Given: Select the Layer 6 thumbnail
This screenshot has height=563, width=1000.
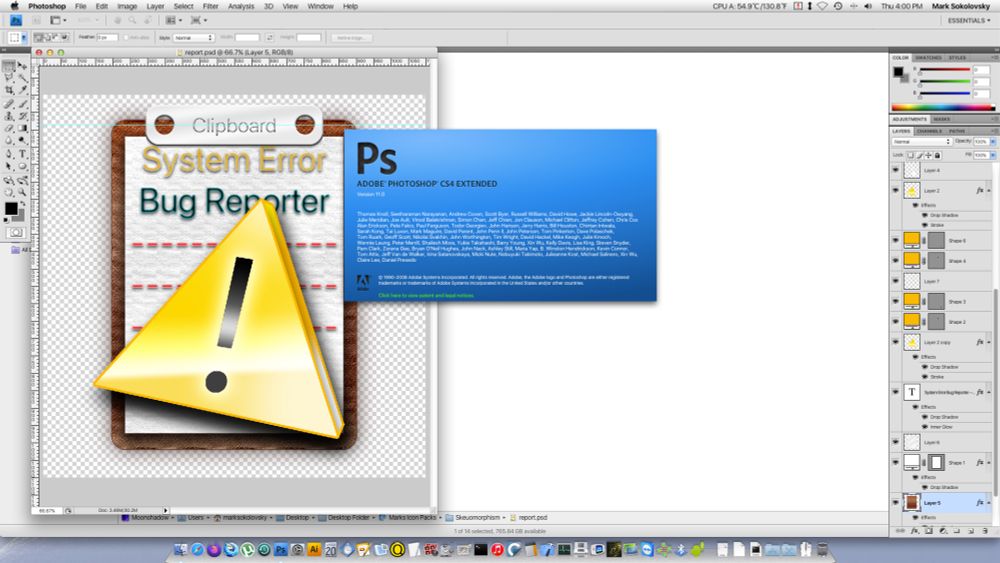Looking at the screenshot, I should click(912, 442).
